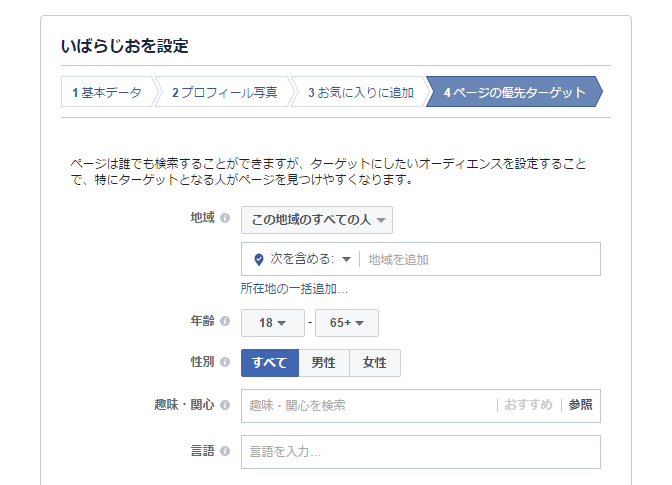This screenshot has width=672, height=485.
Task: Click info icon next to 言語 label
Action: point(225,451)
